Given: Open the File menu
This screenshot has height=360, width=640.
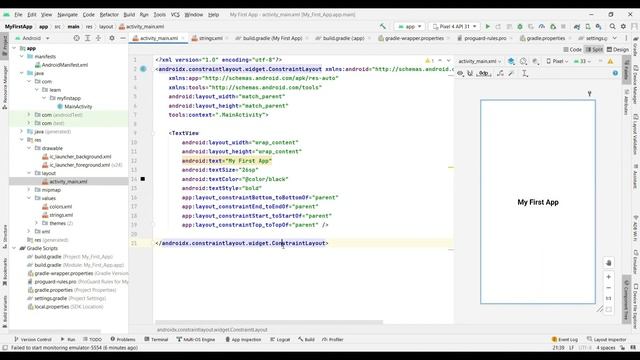Looking at the screenshot, I should (x=18, y=15).
